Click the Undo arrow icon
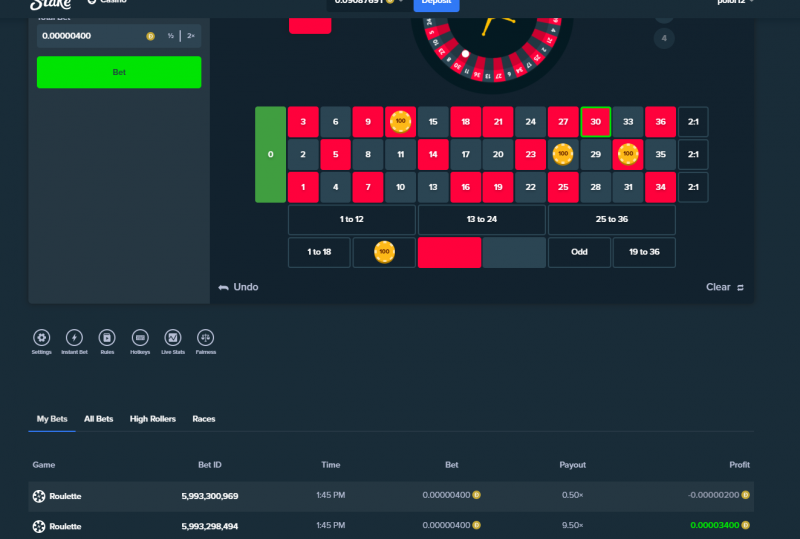This screenshot has height=539, width=800. (223, 287)
